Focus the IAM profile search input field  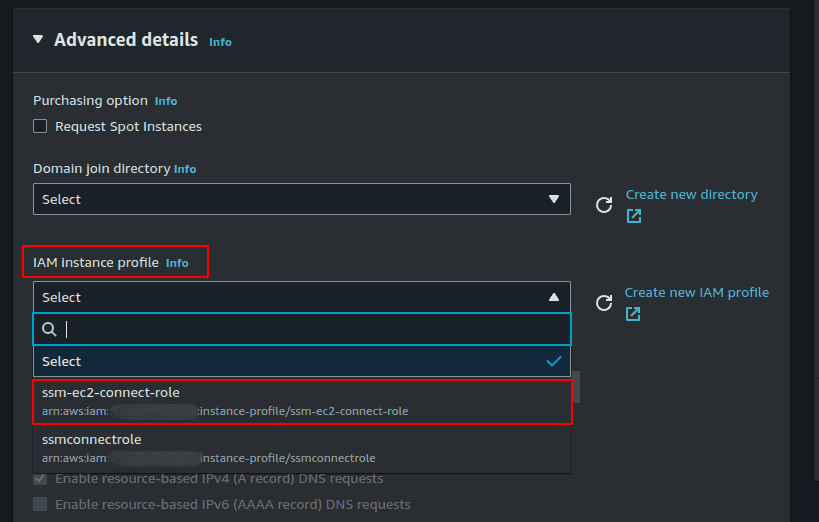point(310,329)
